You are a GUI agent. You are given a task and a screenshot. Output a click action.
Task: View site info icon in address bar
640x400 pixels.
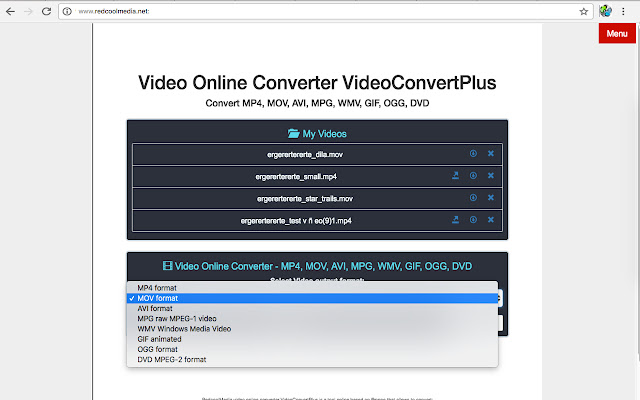point(67,11)
